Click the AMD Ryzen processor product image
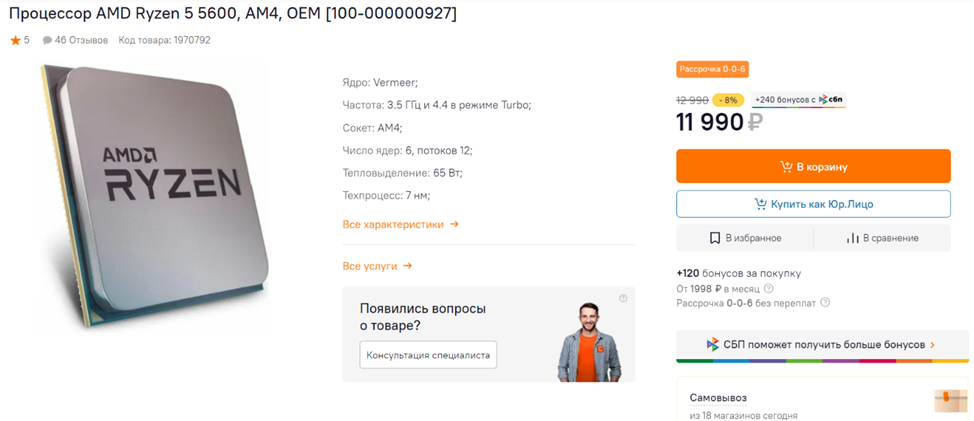The image size is (974, 421). tap(156, 195)
